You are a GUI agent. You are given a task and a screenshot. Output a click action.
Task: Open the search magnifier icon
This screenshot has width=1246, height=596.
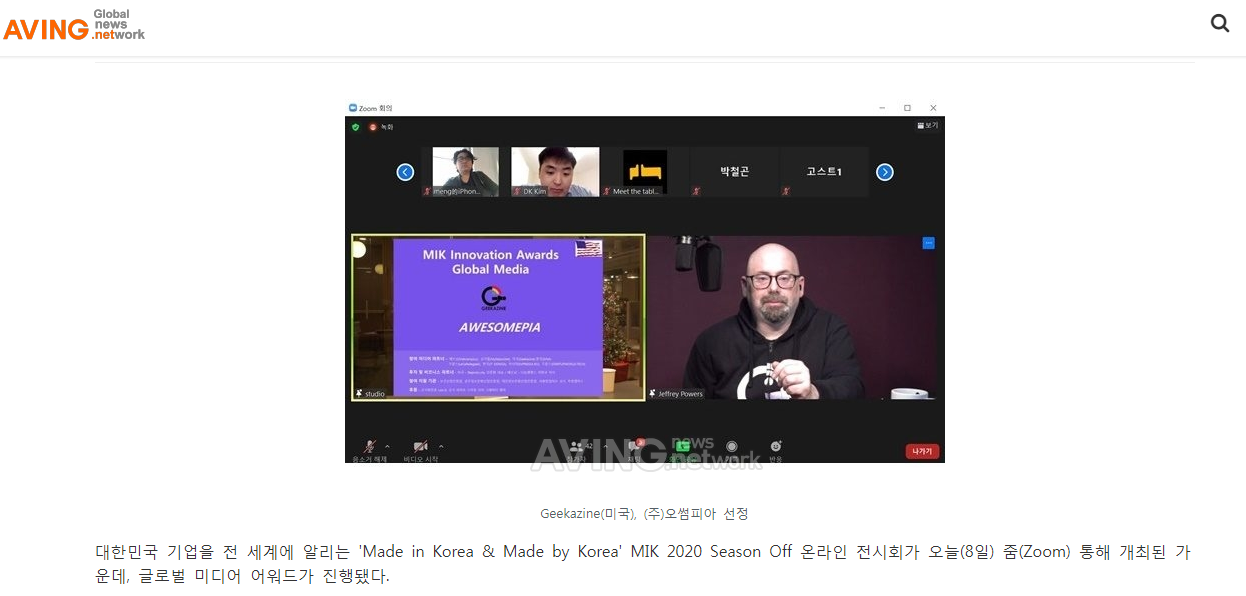pos(1220,23)
